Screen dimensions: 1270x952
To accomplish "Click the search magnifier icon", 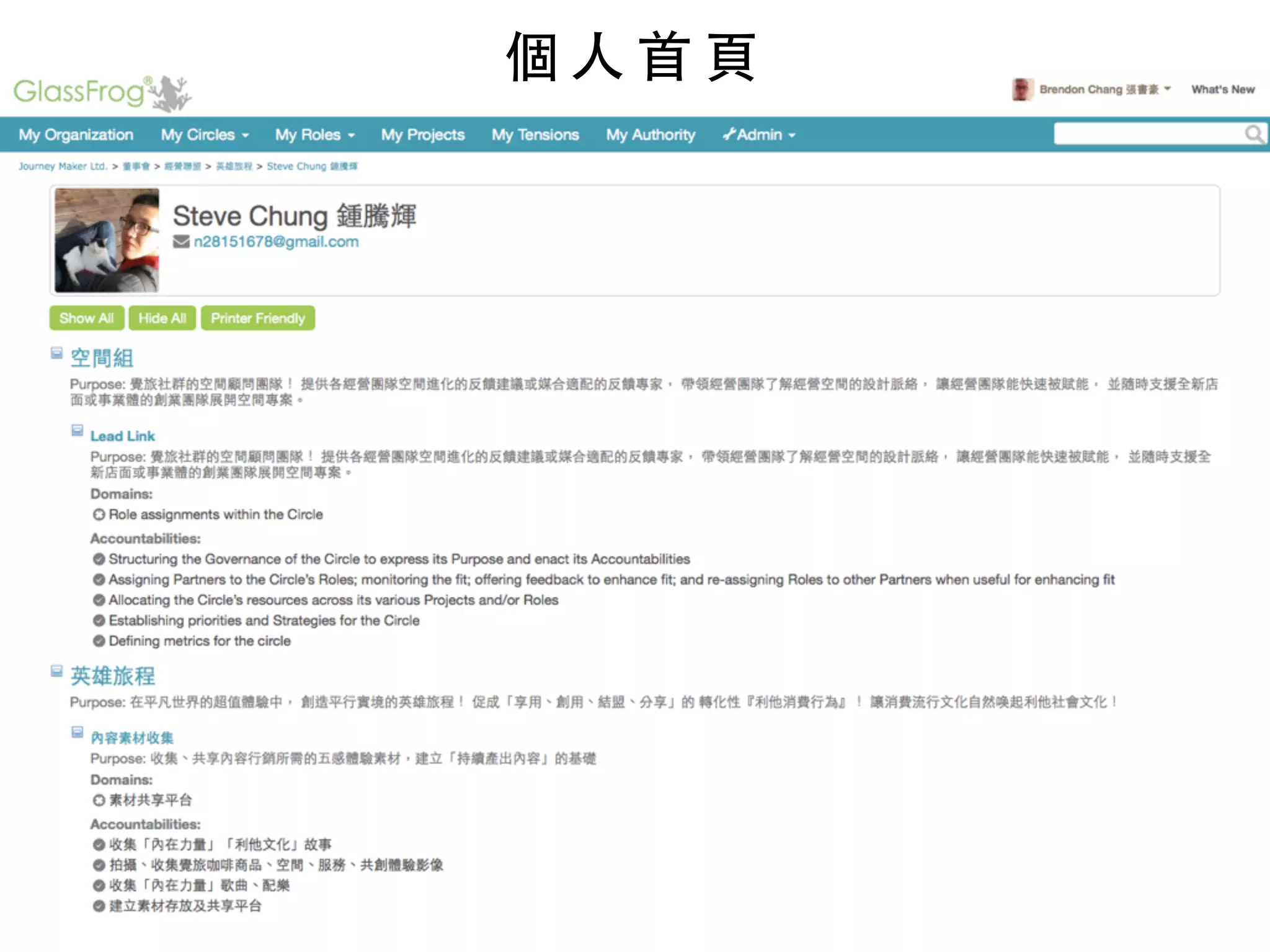I will (1254, 134).
